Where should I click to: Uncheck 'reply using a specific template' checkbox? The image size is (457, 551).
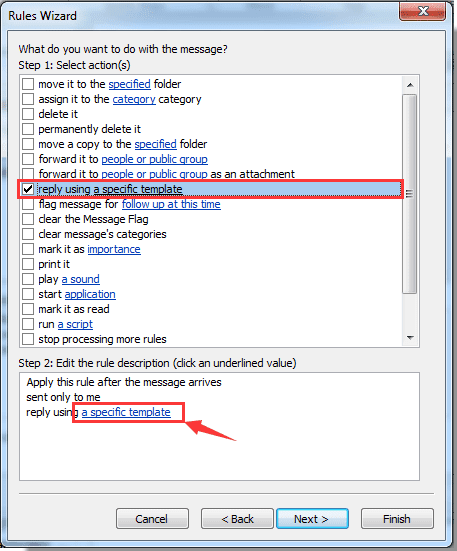(28, 189)
